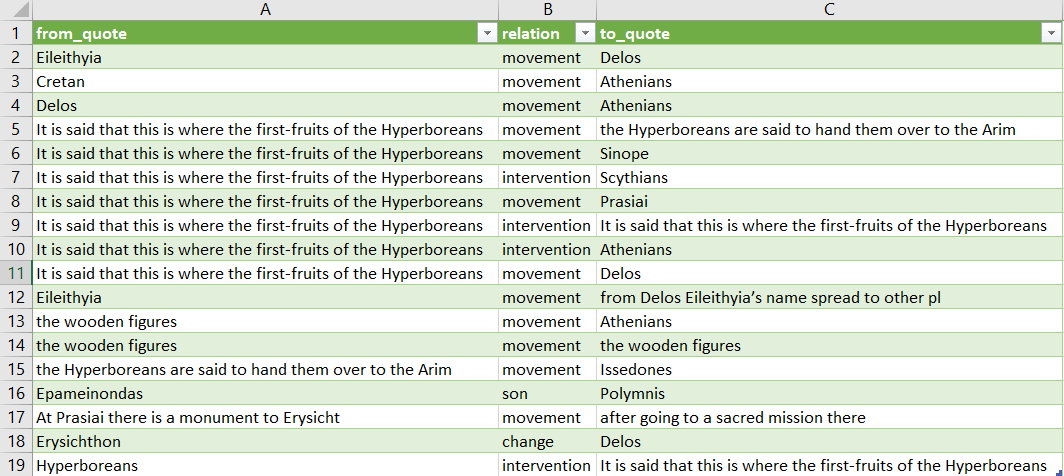The height and width of the screenshot is (476, 1064).
Task: Select column C header
Action: 829,10
